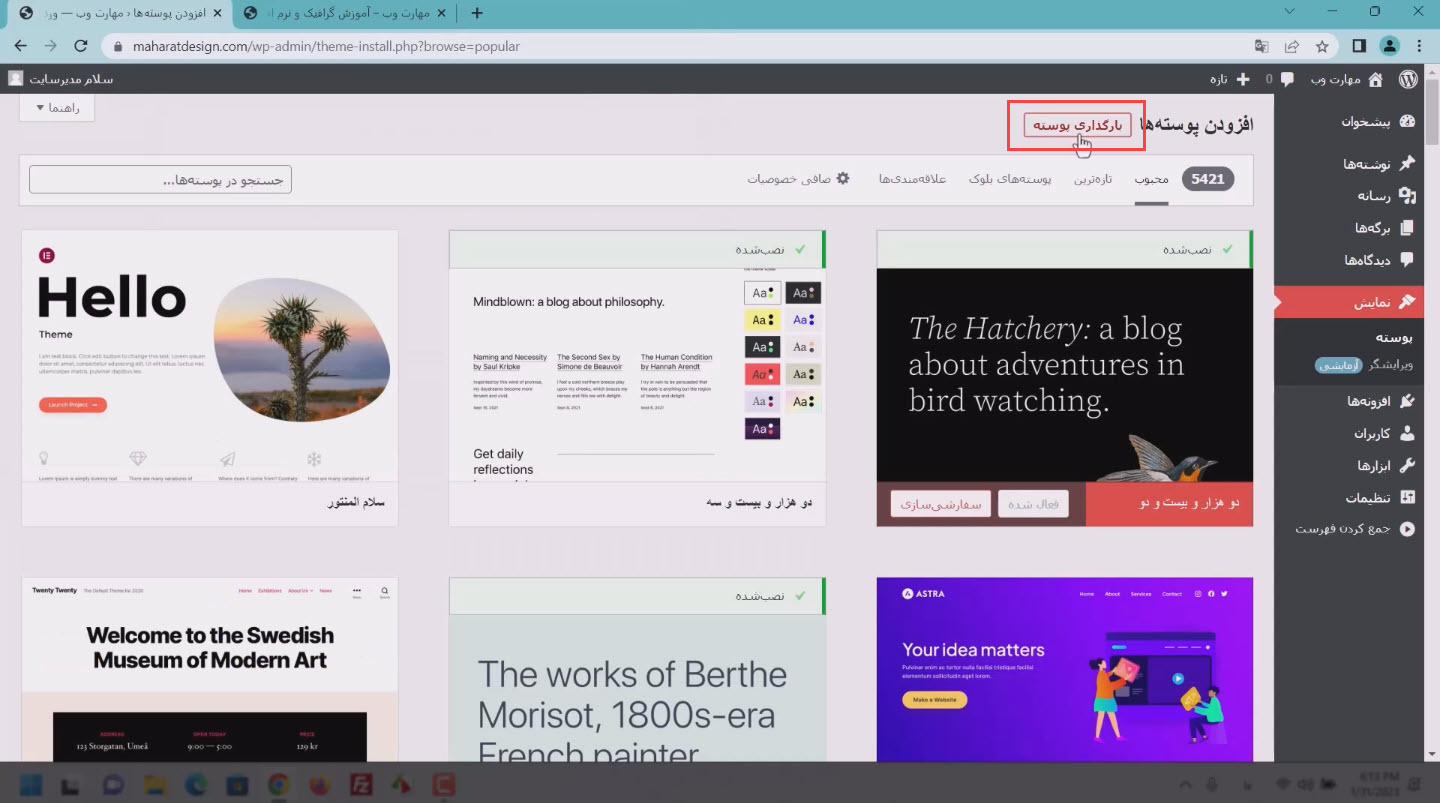1440x803 pixels.
Task: Open Chrome side panel icon
Action: coord(1360,46)
